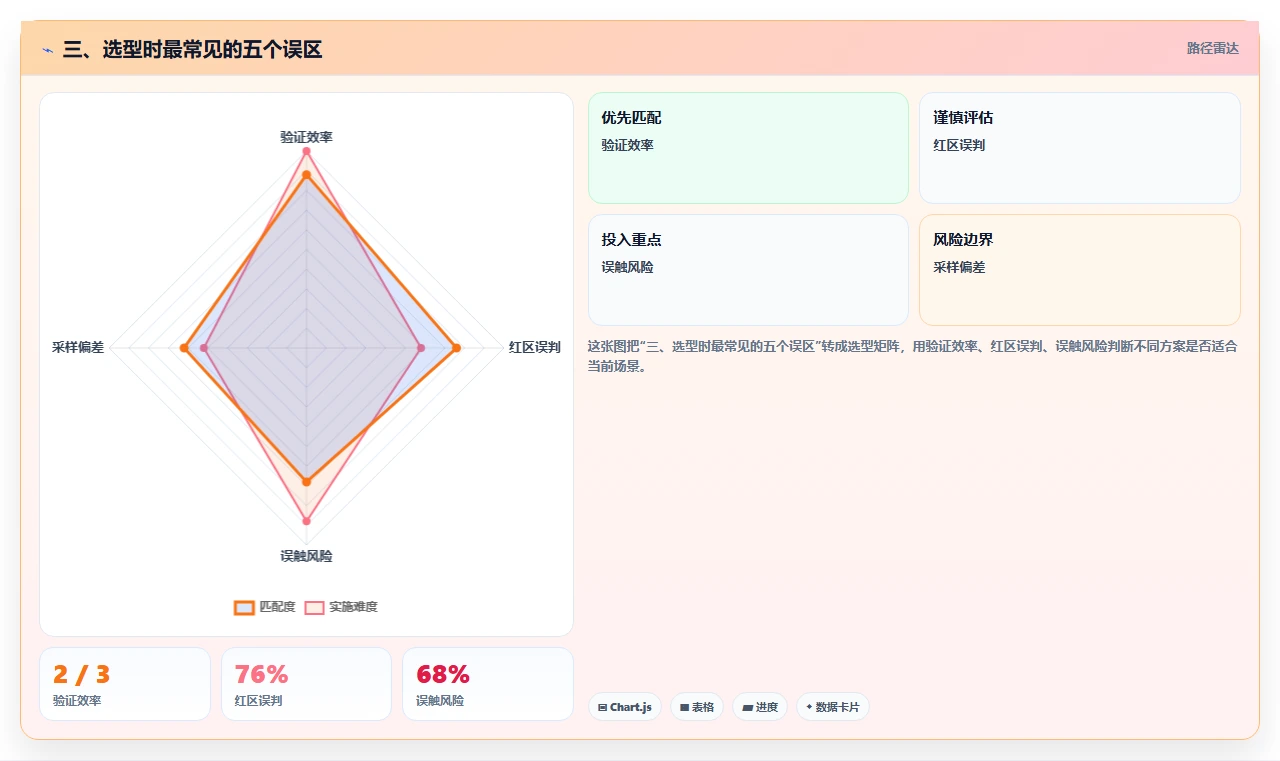Toggle 实施难度 legend swatch
Image resolution: width=1280 pixels, height=761 pixels.
(314, 607)
